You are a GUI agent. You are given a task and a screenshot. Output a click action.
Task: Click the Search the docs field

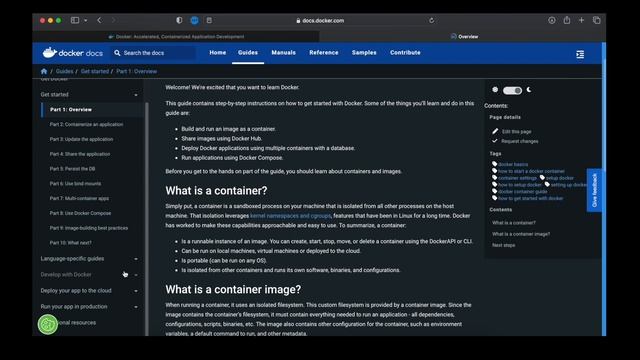pyautogui.click(x=153, y=53)
